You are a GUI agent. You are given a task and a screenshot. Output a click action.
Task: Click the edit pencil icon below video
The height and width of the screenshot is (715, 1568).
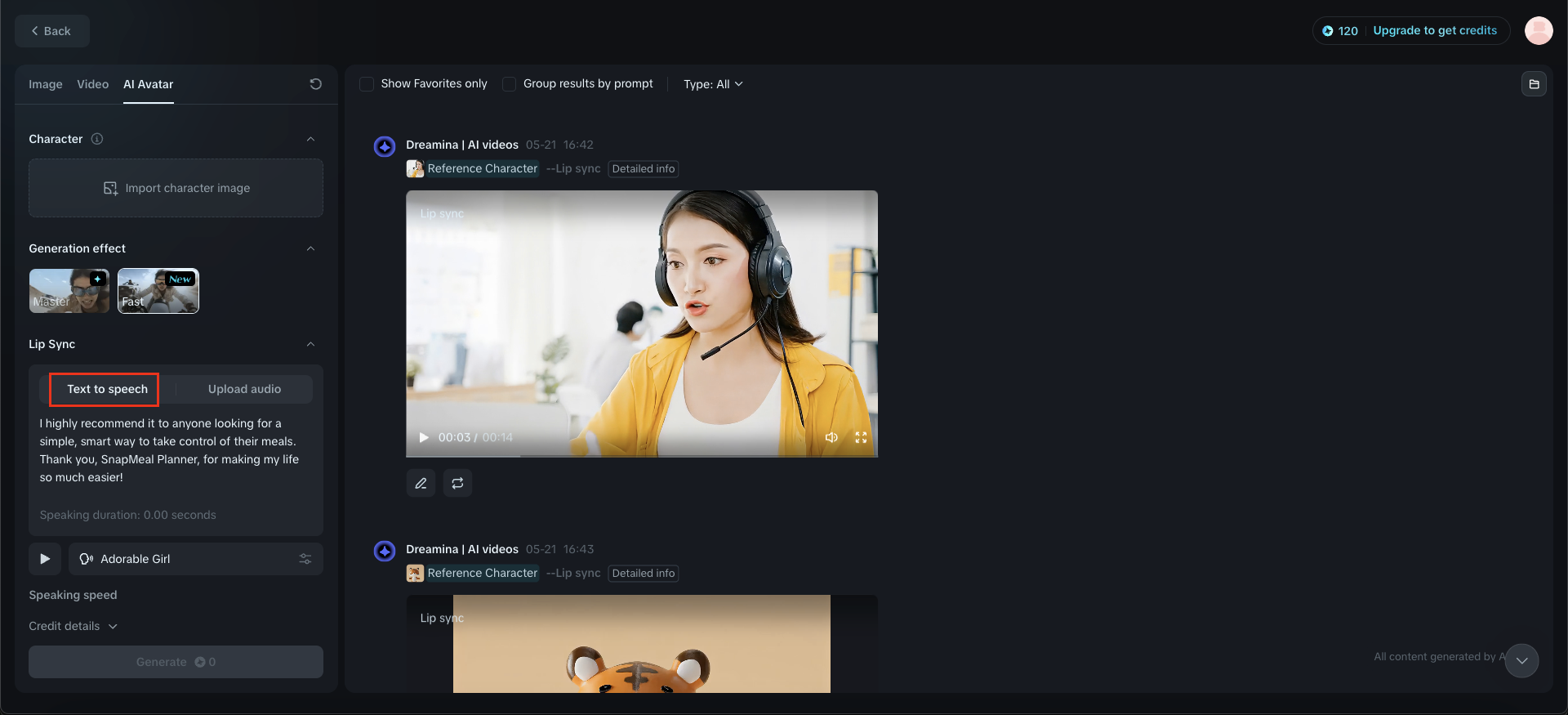tap(421, 483)
